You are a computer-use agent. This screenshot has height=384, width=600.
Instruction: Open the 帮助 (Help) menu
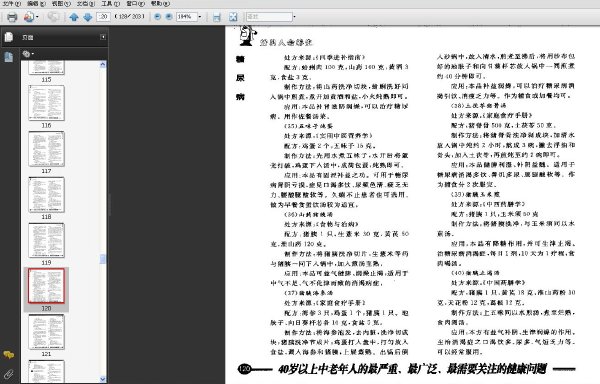tap(160, 3)
